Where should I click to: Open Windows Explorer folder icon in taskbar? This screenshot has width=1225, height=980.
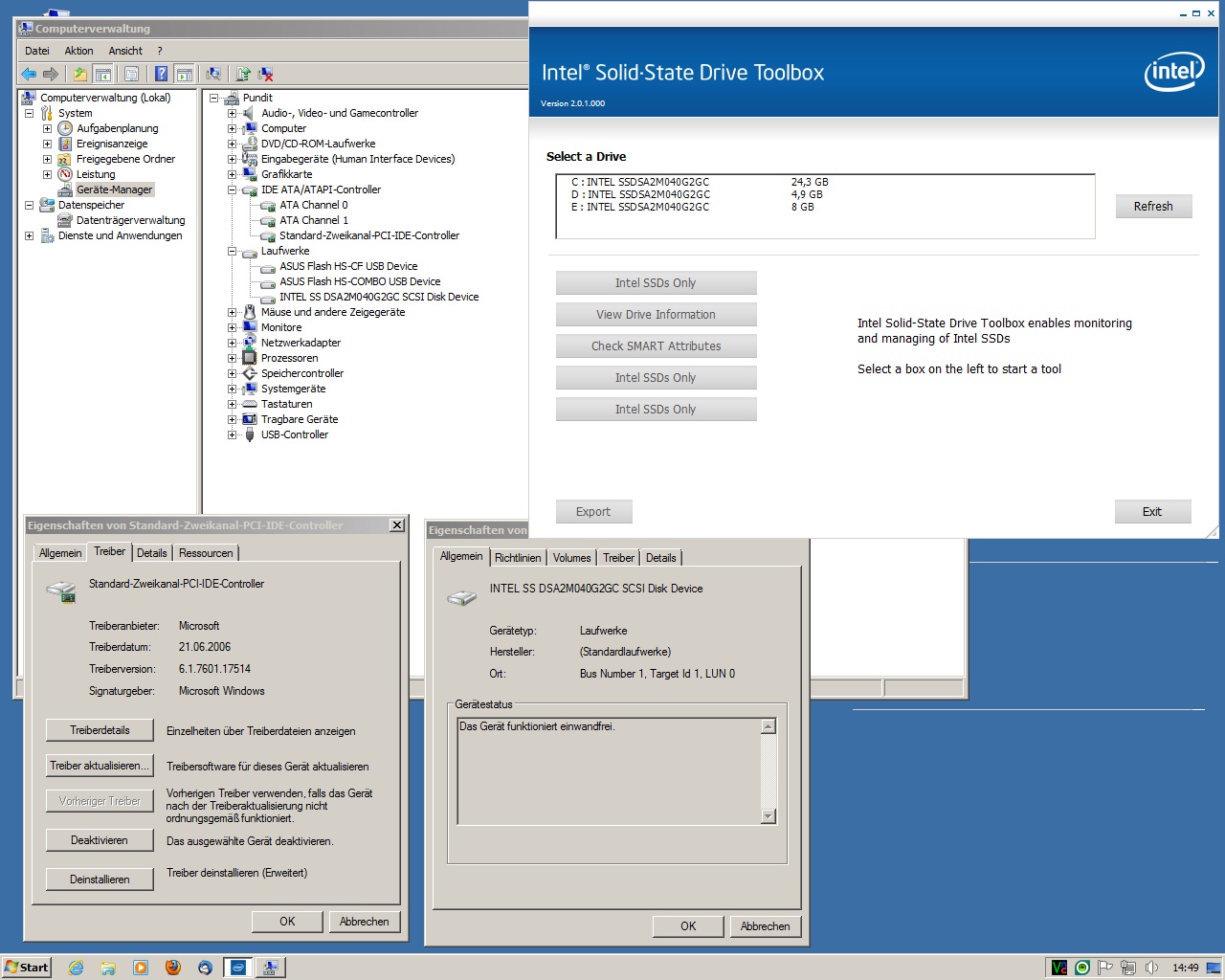tap(108, 968)
